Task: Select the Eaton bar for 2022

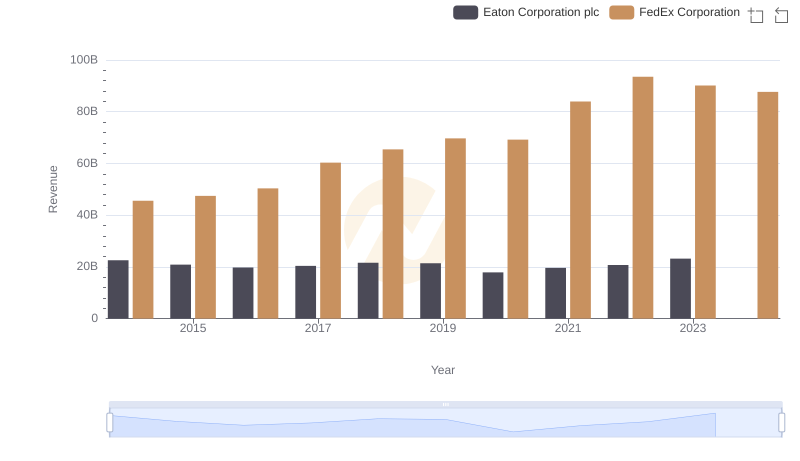Action: pos(618,292)
